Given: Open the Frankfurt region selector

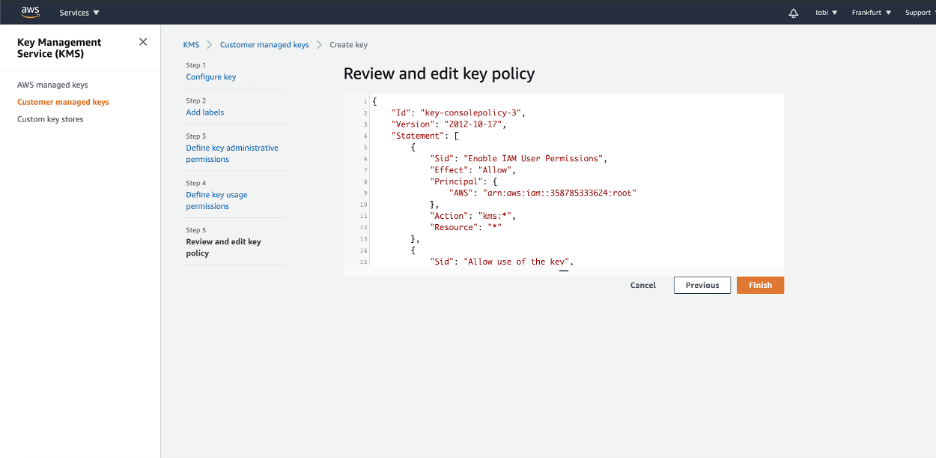Looking at the screenshot, I should click(x=871, y=13).
